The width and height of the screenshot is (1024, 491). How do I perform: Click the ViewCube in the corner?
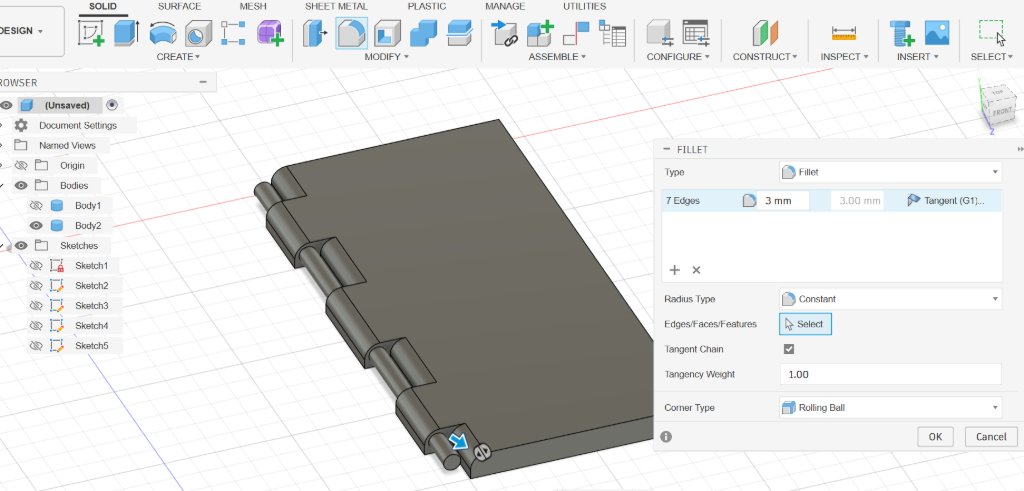(x=998, y=106)
